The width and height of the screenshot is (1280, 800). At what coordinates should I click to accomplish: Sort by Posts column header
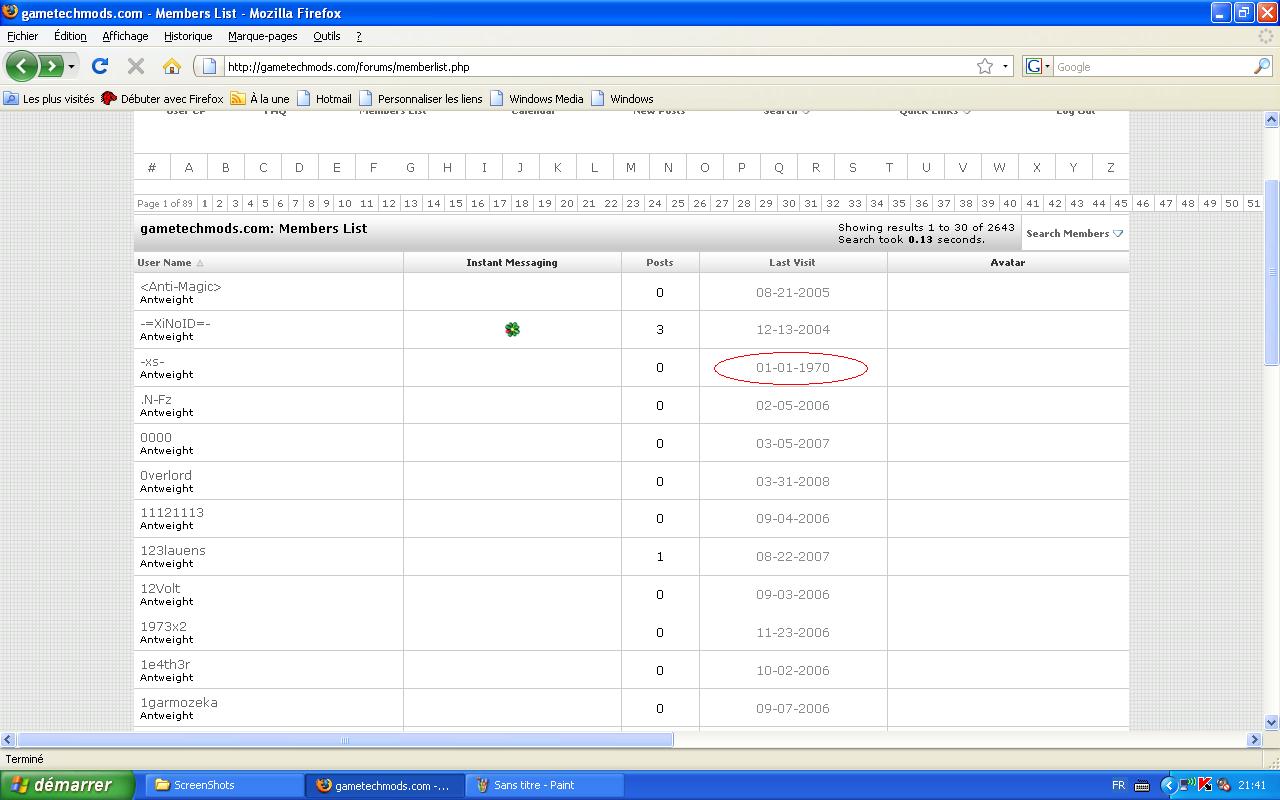660,263
